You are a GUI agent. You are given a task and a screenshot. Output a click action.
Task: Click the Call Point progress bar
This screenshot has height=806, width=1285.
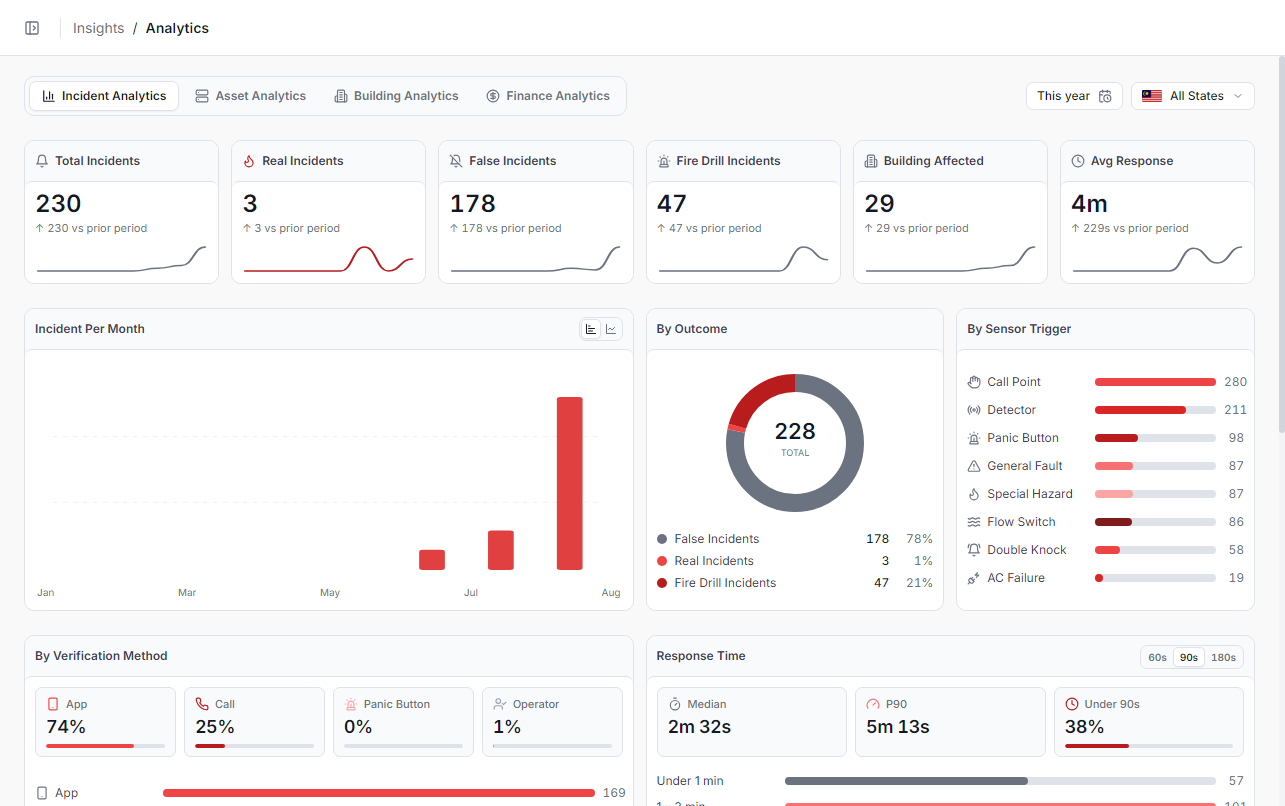(1155, 382)
